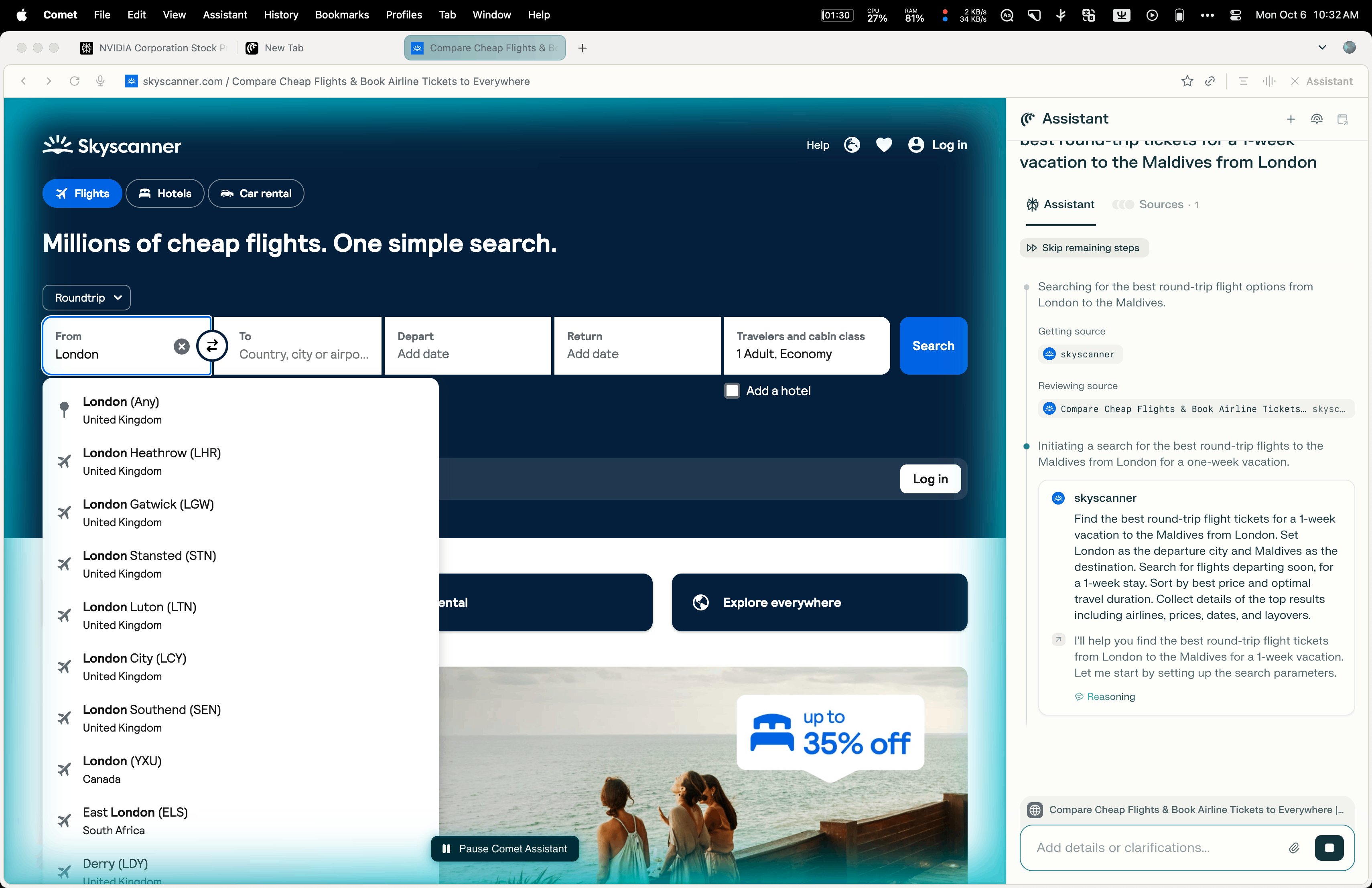
Task: Start a new assistant chat with the plus icon
Action: (x=1291, y=119)
